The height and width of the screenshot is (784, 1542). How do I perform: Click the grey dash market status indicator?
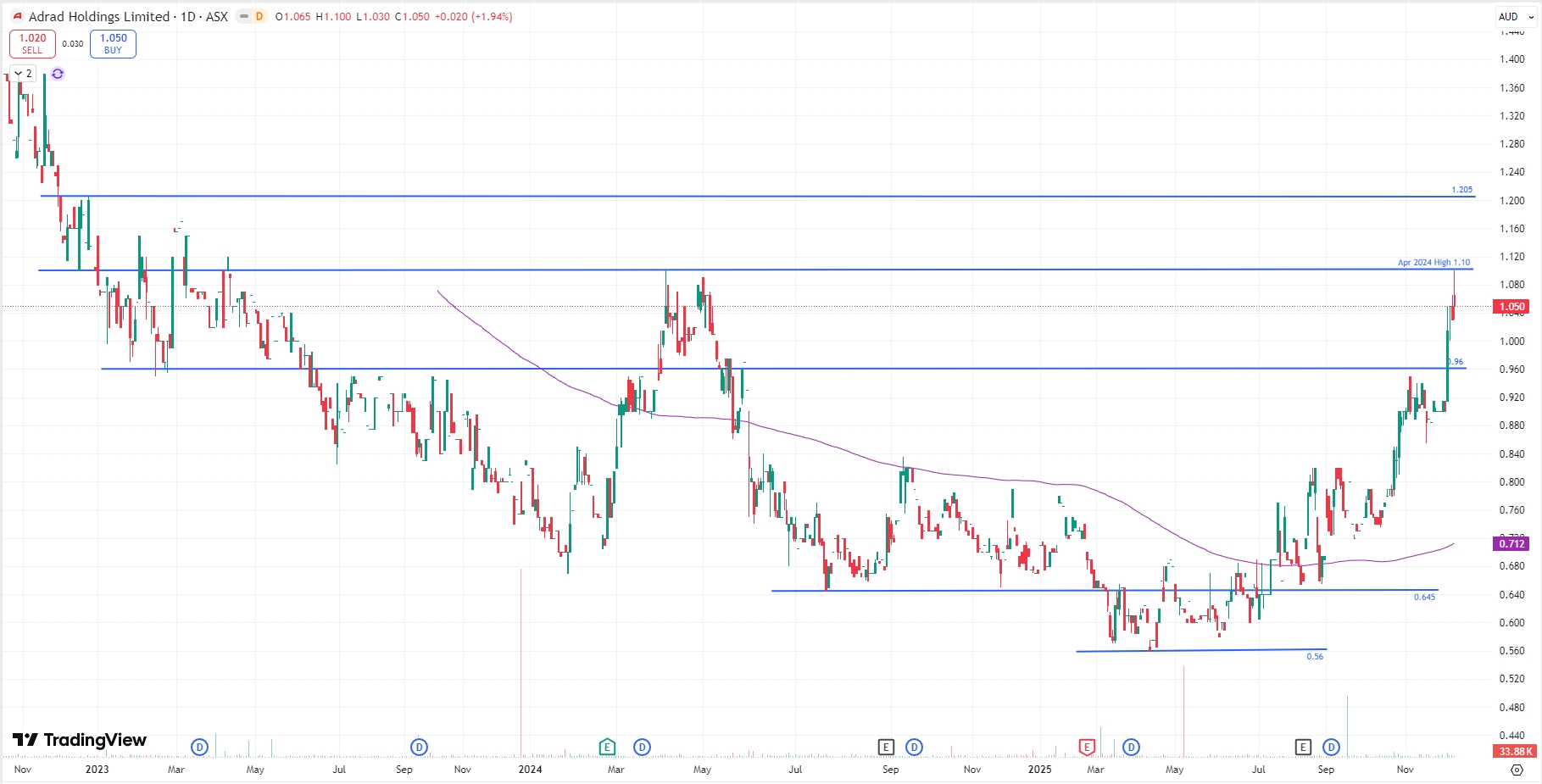tap(243, 16)
